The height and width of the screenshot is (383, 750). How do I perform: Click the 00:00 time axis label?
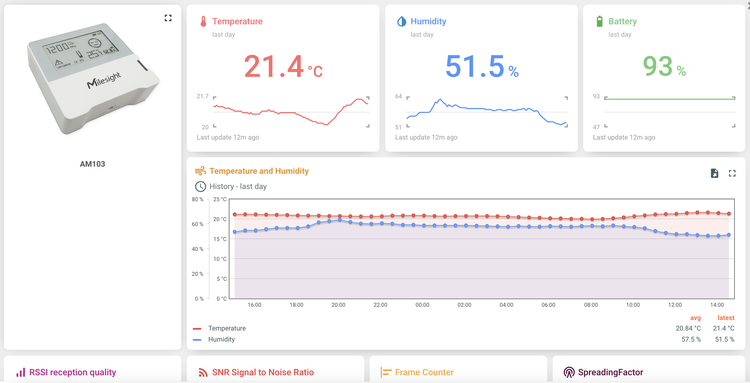click(422, 305)
